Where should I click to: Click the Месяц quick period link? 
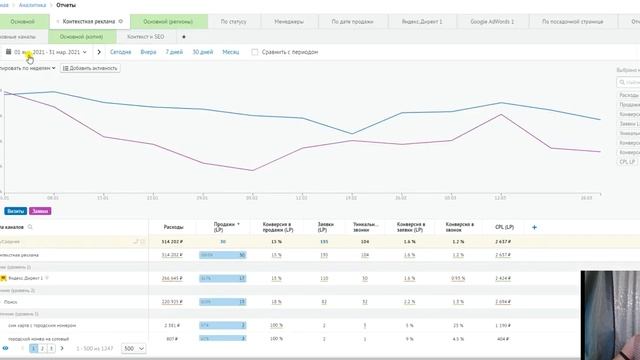pyautogui.click(x=231, y=52)
